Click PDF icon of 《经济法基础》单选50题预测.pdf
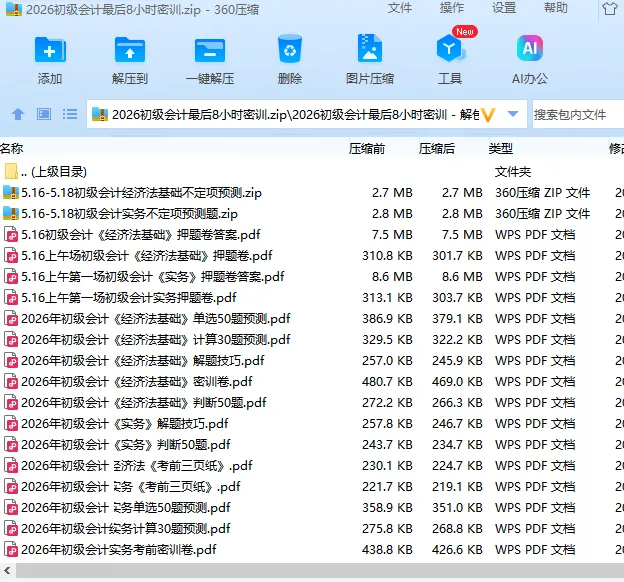The width and height of the screenshot is (624, 582). coord(11,318)
